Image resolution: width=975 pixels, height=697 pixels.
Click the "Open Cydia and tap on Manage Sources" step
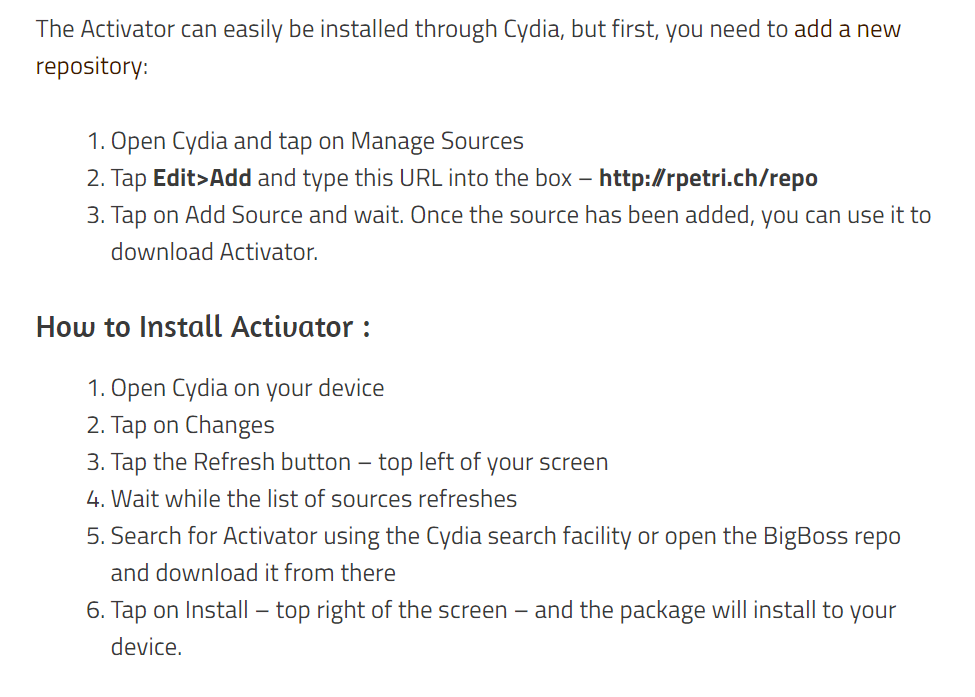(x=317, y=141)
